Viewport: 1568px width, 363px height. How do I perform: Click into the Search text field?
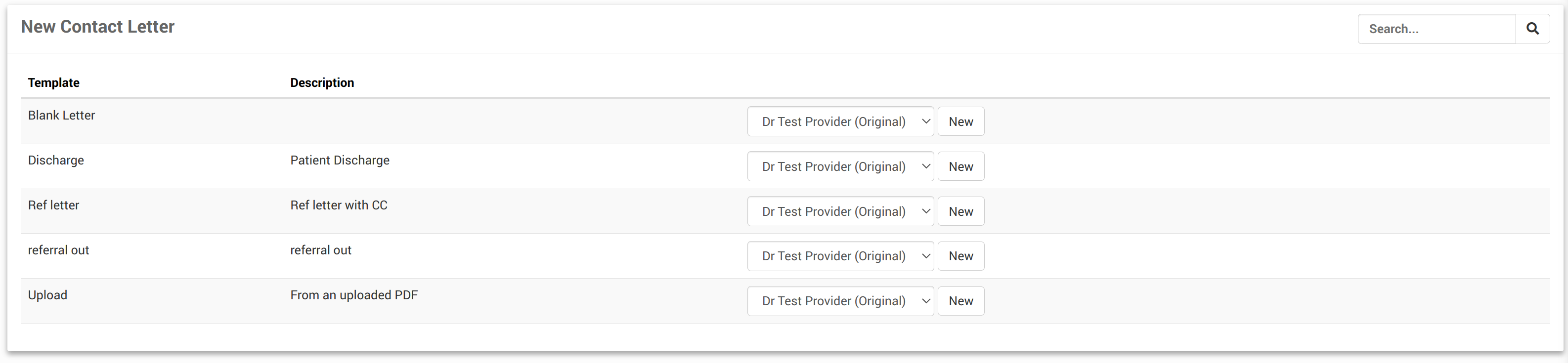[x=1436, y=29]
